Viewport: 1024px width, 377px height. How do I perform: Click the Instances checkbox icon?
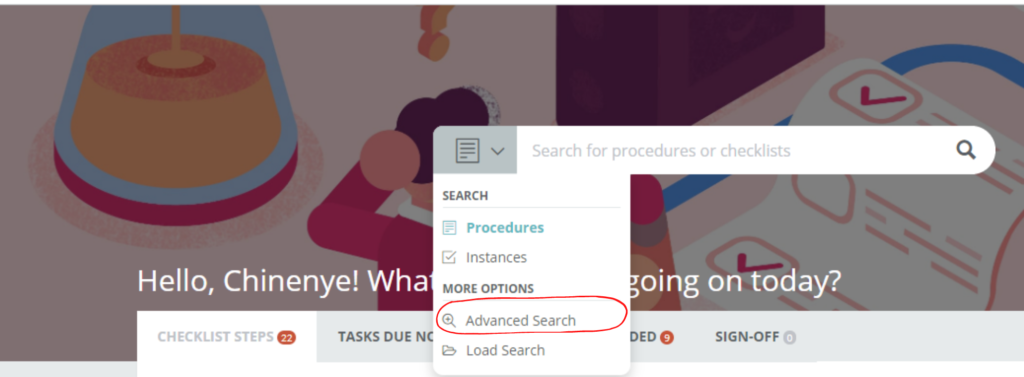pos(449,257)
